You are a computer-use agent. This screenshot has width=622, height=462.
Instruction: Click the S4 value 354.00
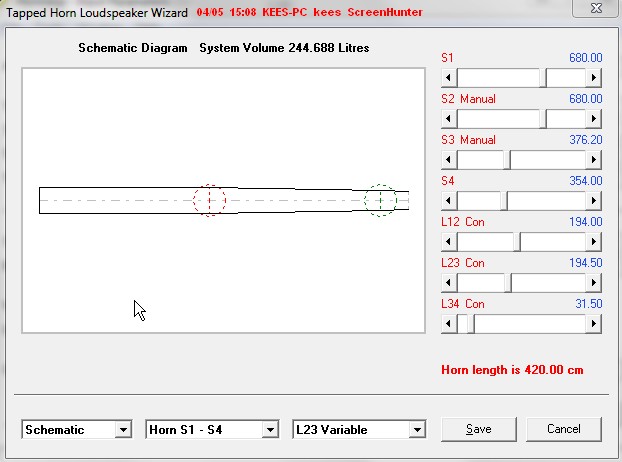[x=586, y=181]
